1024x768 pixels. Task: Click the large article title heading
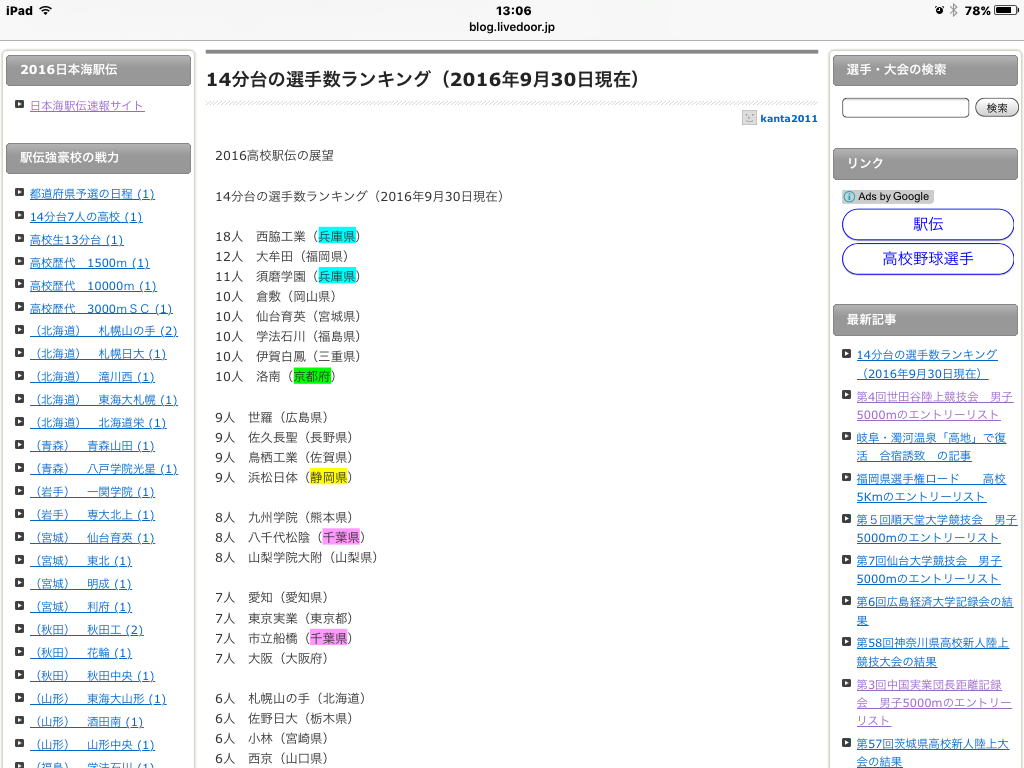pos(423,79)
